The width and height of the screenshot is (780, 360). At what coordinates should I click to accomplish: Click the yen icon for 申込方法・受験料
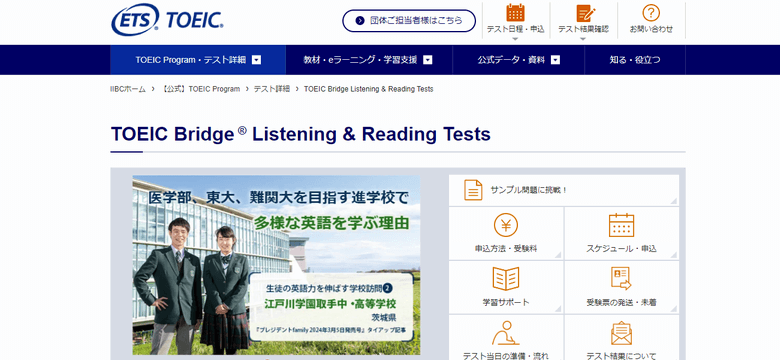[506, 225]
